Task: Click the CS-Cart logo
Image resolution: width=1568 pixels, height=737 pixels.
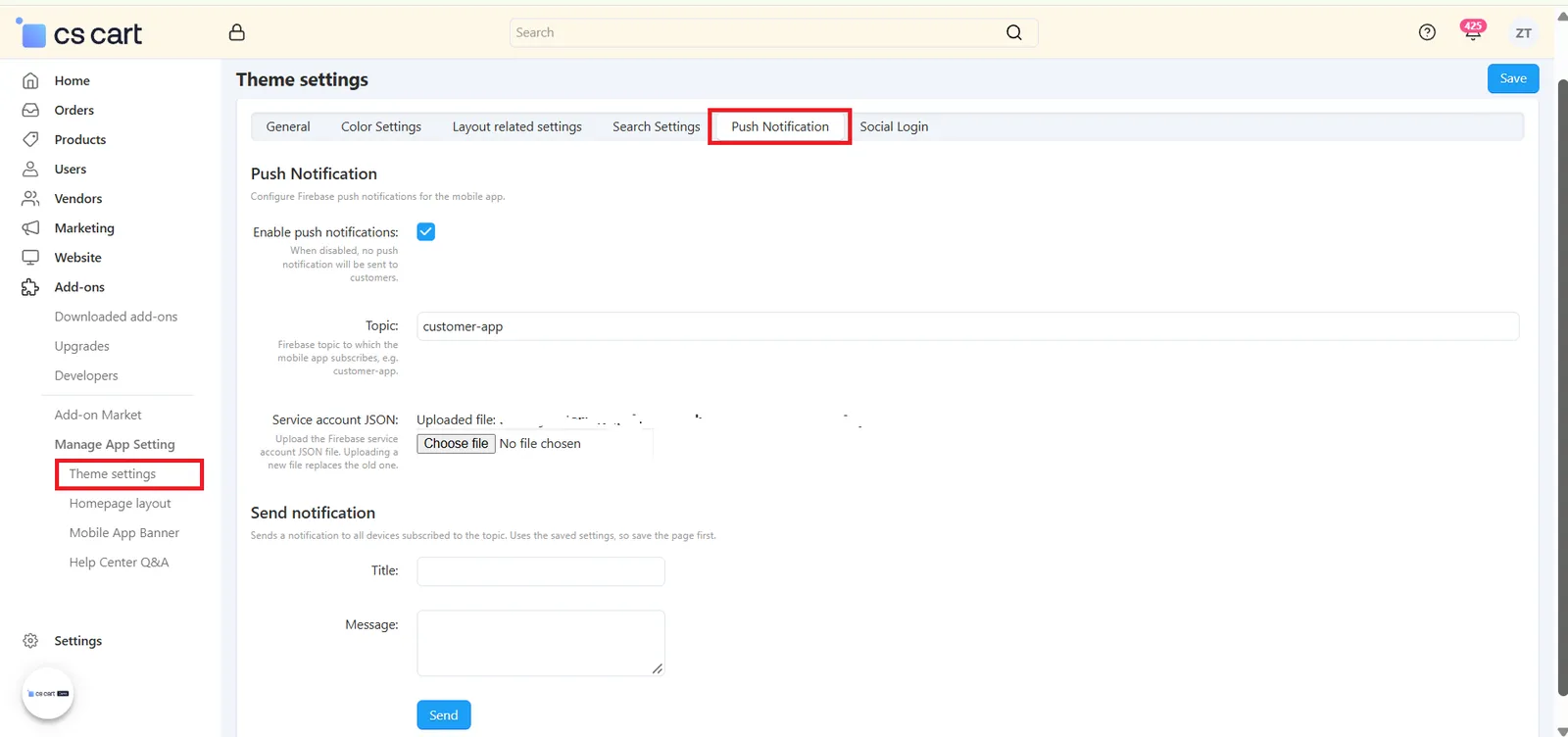Action: [x=79, y=34]
